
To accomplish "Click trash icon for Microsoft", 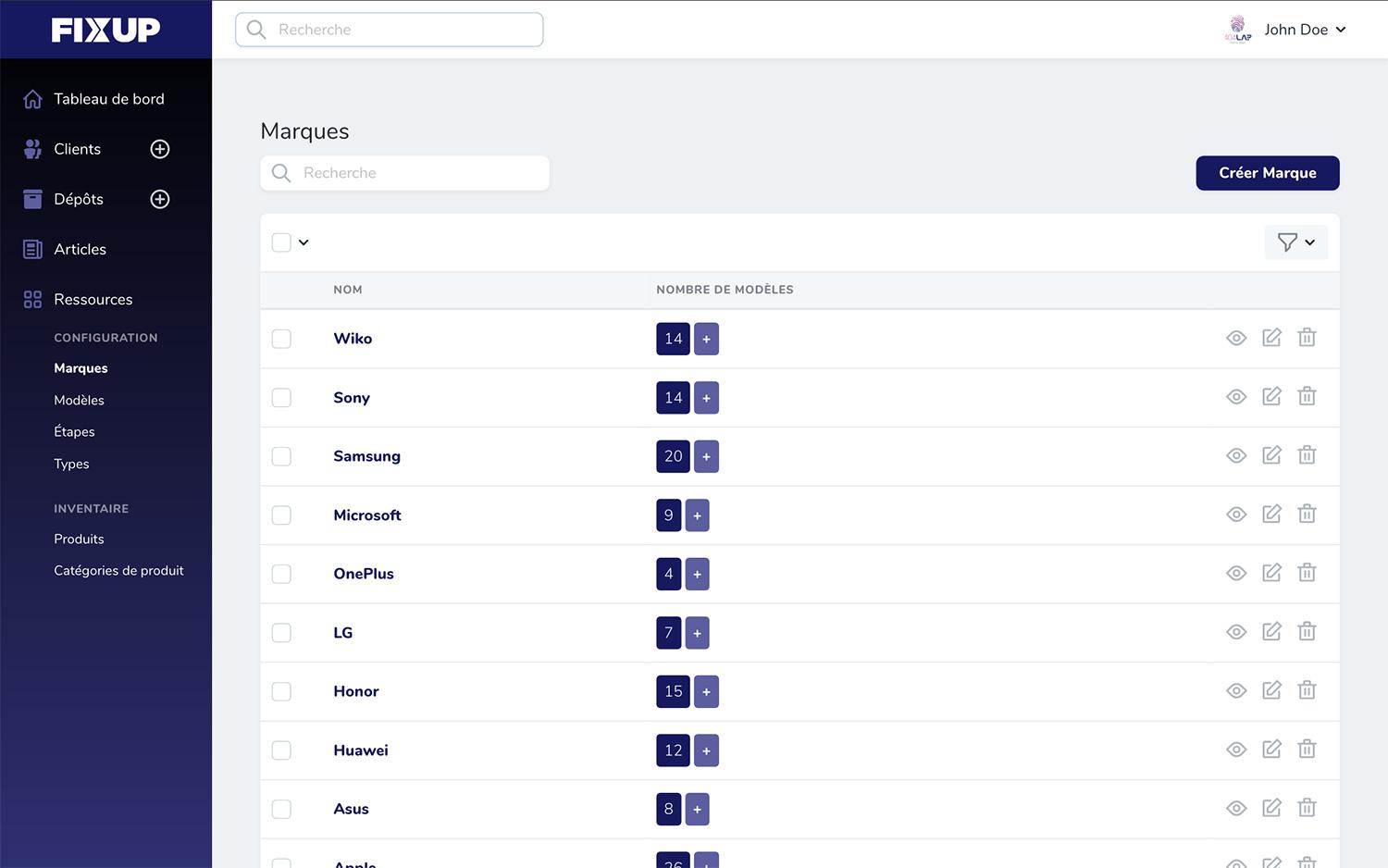I will point(1307,515).
